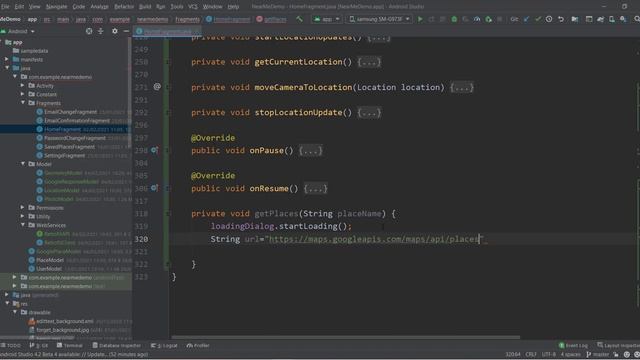Open the app run configuration dropdown
The height and width of the screenshot is (360, 640).
(327, 19)
